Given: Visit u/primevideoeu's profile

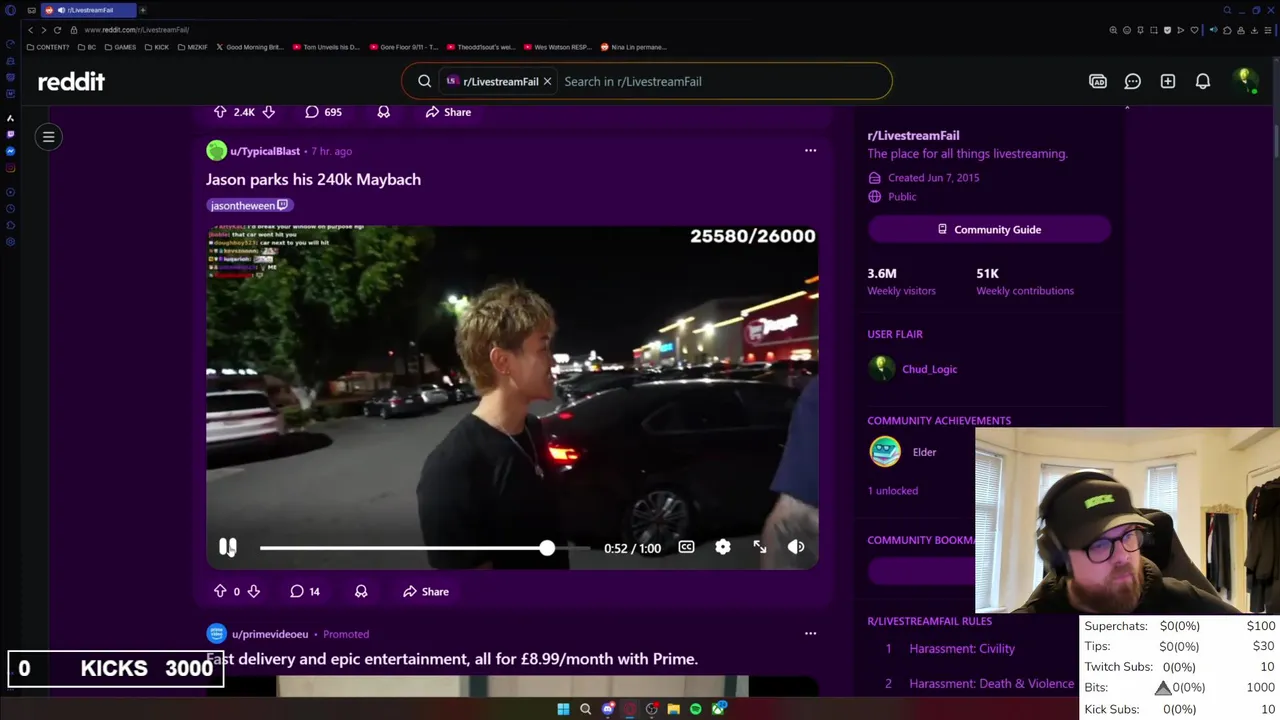Looking at the screenshot, I should click(270, 634).
